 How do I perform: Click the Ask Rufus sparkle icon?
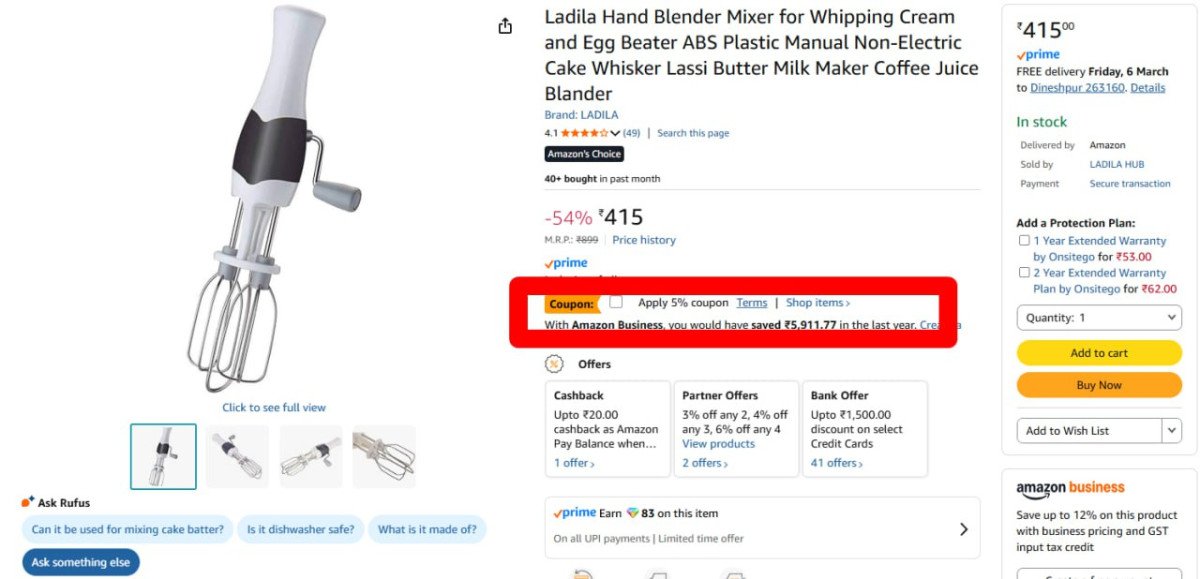click(x=28, y=502)
